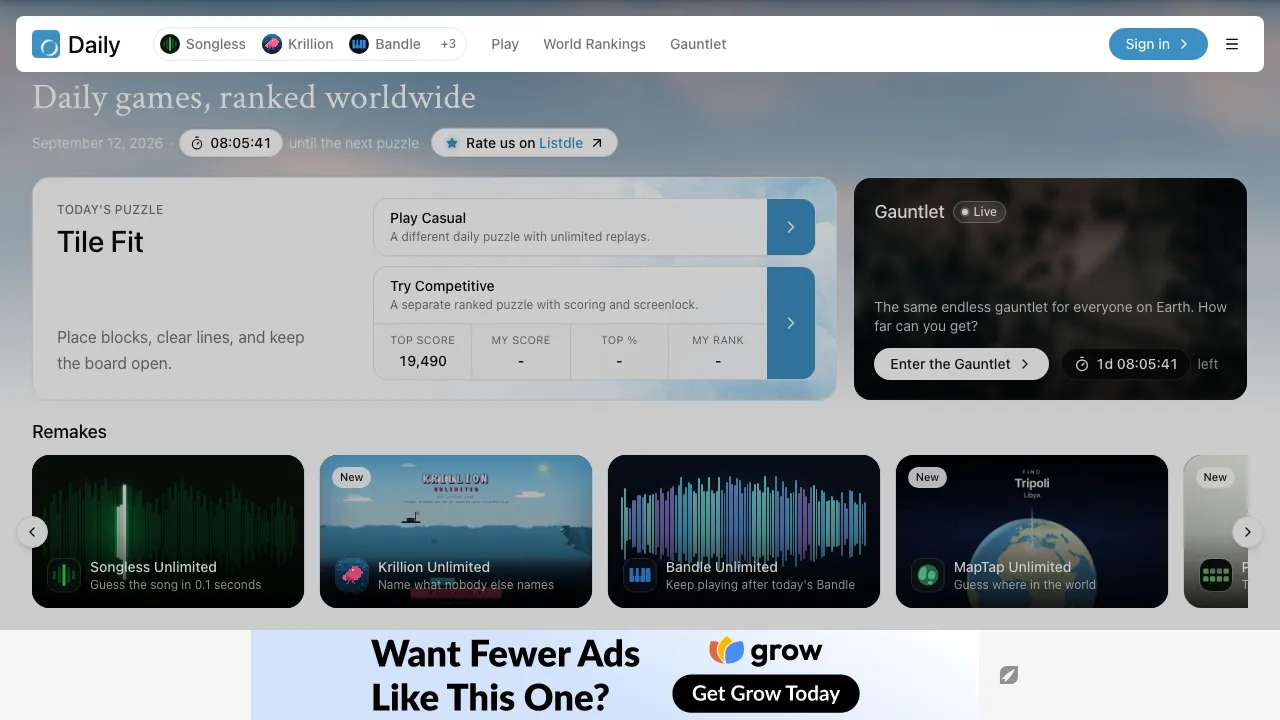Click the Bandle Unlimited piano icon
The height and width of the screenshot is (720, 1280).
click(x=640, y=575)
